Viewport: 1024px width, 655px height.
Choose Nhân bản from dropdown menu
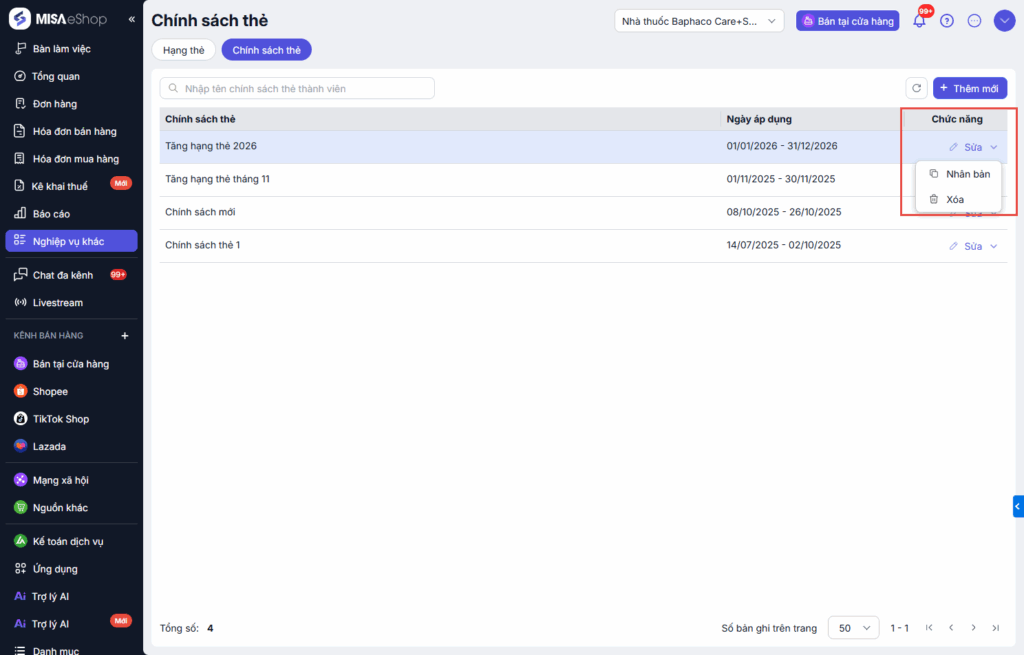pyautogui.click(x=959, y=174)
